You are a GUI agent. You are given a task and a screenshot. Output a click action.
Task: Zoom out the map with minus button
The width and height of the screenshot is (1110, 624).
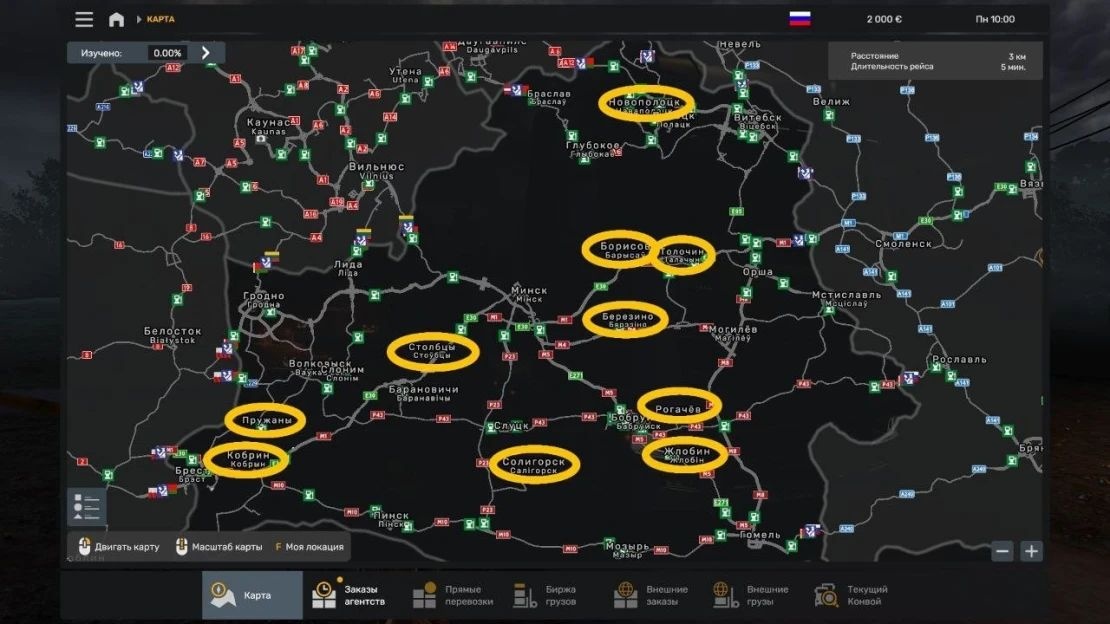click(x=1002, y=551)
